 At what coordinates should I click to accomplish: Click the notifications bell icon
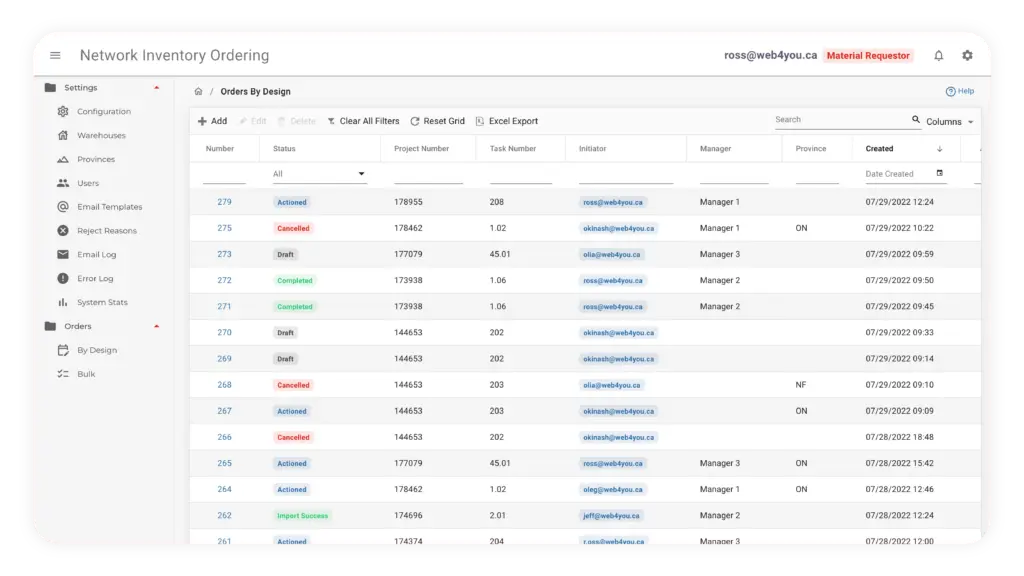click(938, 56)
